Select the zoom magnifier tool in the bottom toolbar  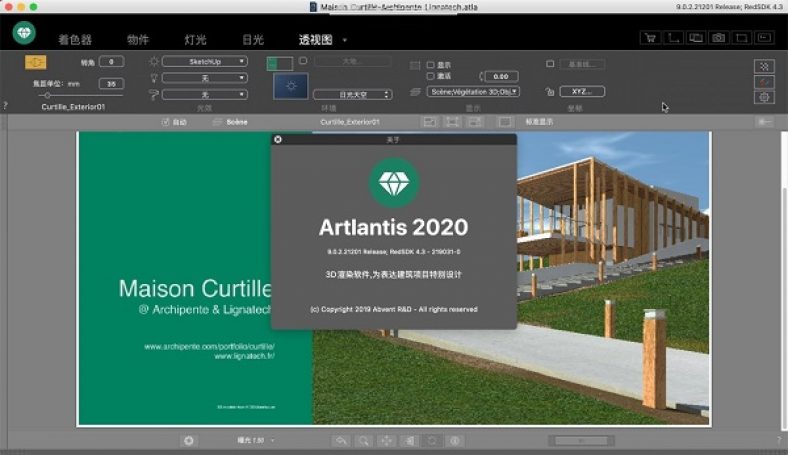coord(364,440)
